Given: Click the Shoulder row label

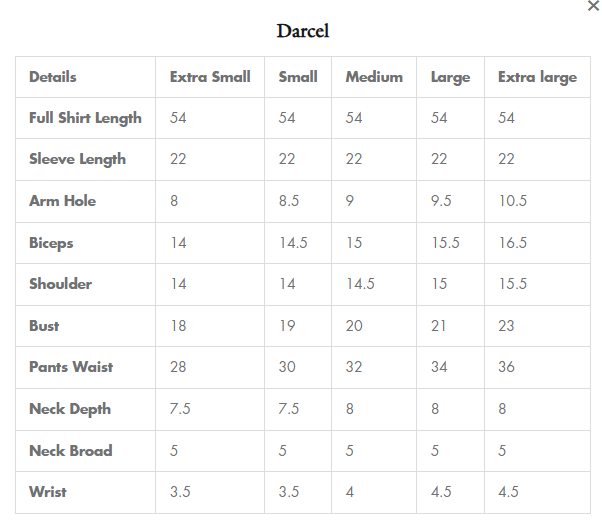Looking at the screenshot, I should (x=60, y=284).
